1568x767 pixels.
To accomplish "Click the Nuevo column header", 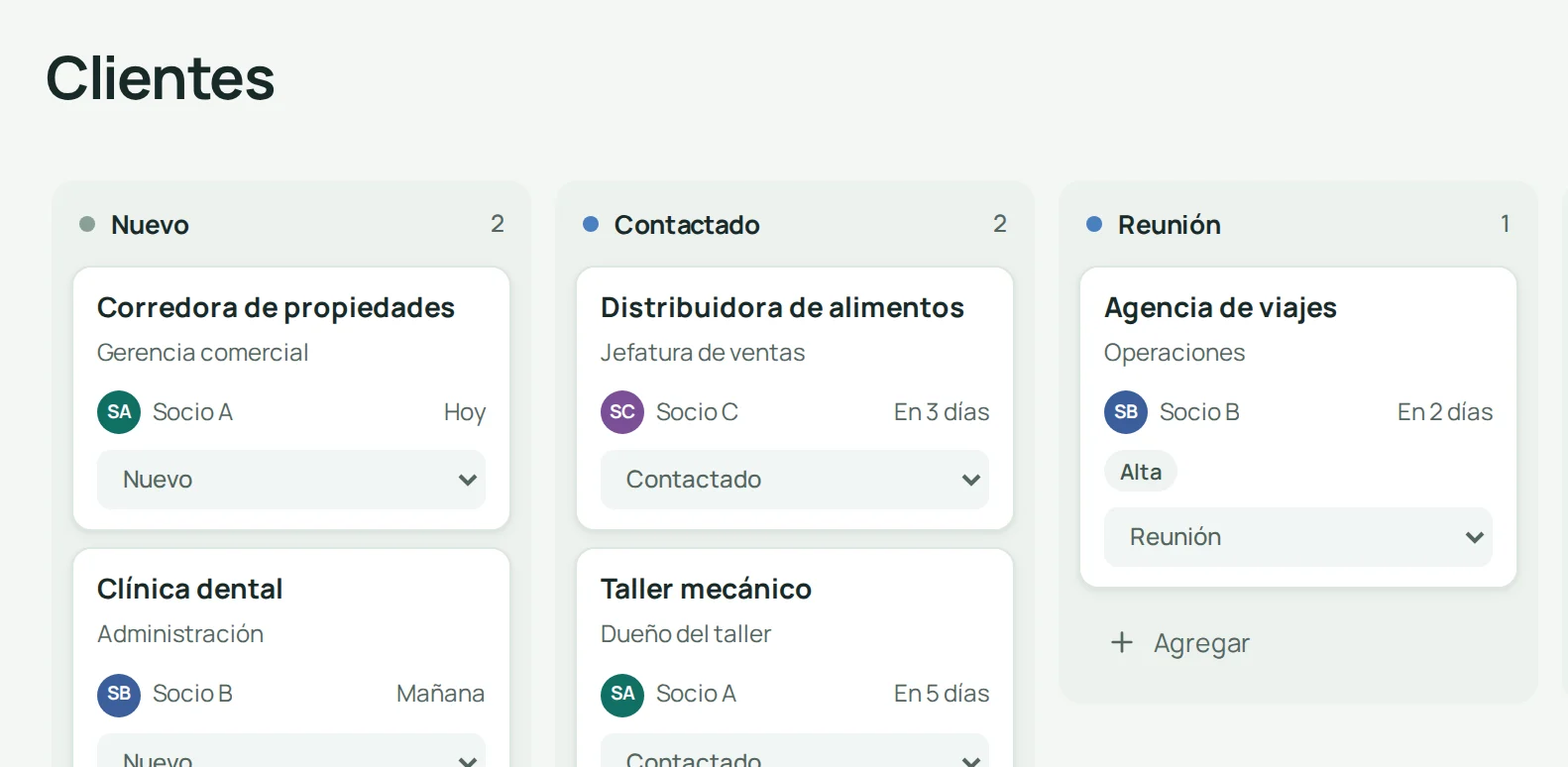I will [150, 225].
